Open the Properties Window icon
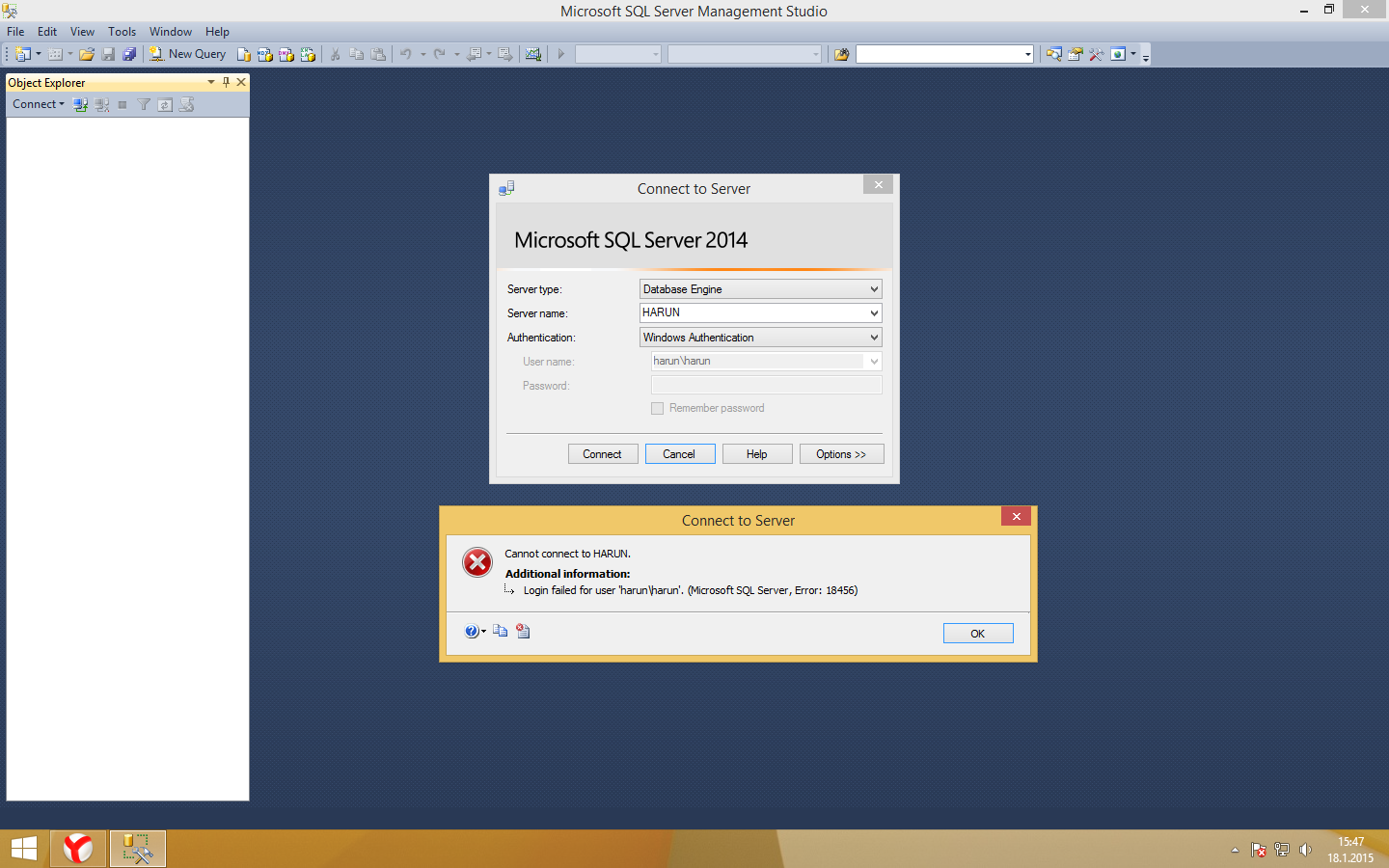 tap(1076, 54)
